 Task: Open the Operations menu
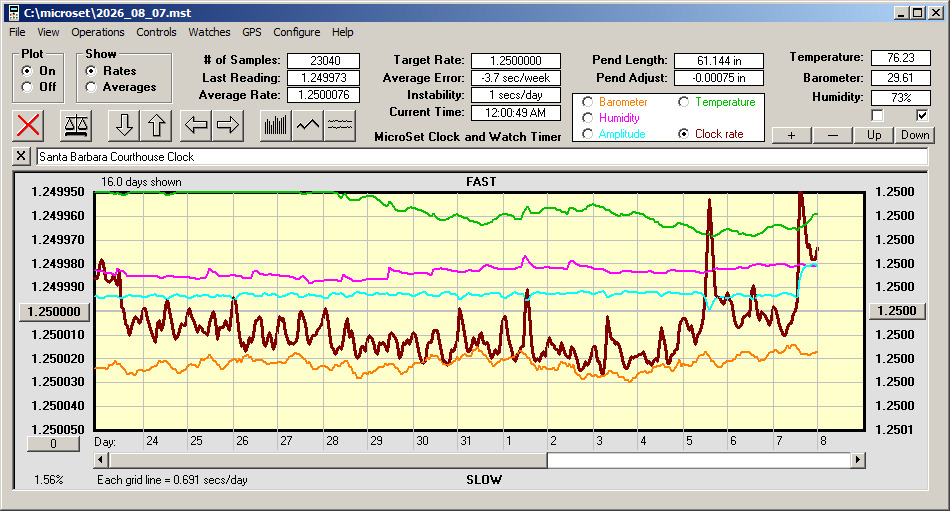[98, 32]
